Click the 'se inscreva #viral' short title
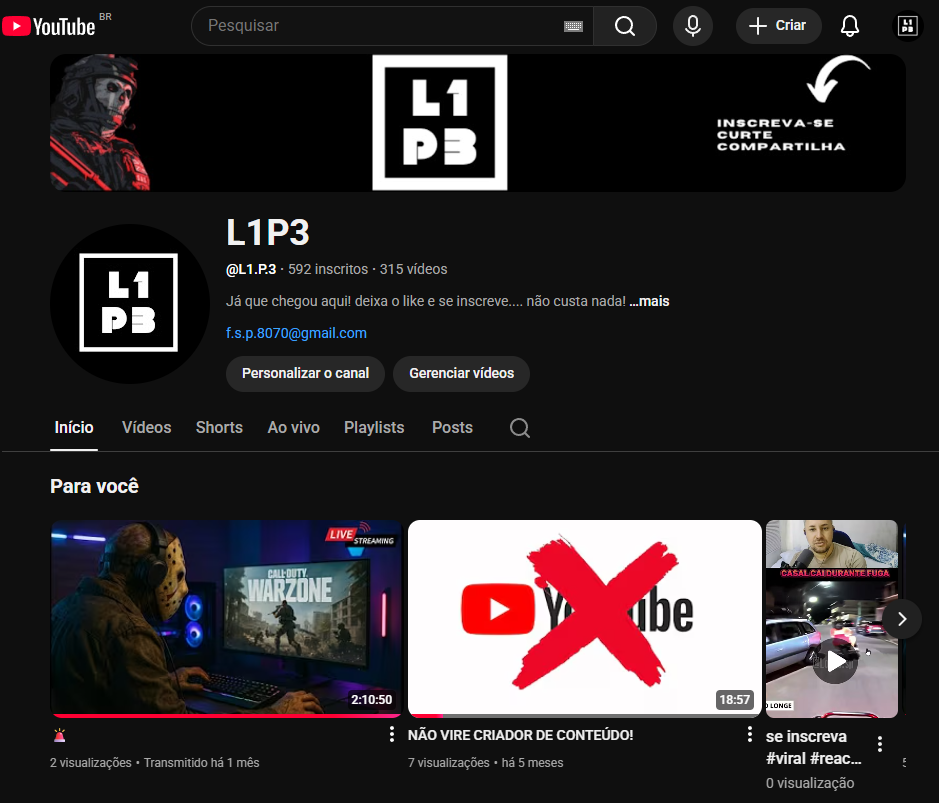This screenshot has width=939, height=803. pos(813,747)
